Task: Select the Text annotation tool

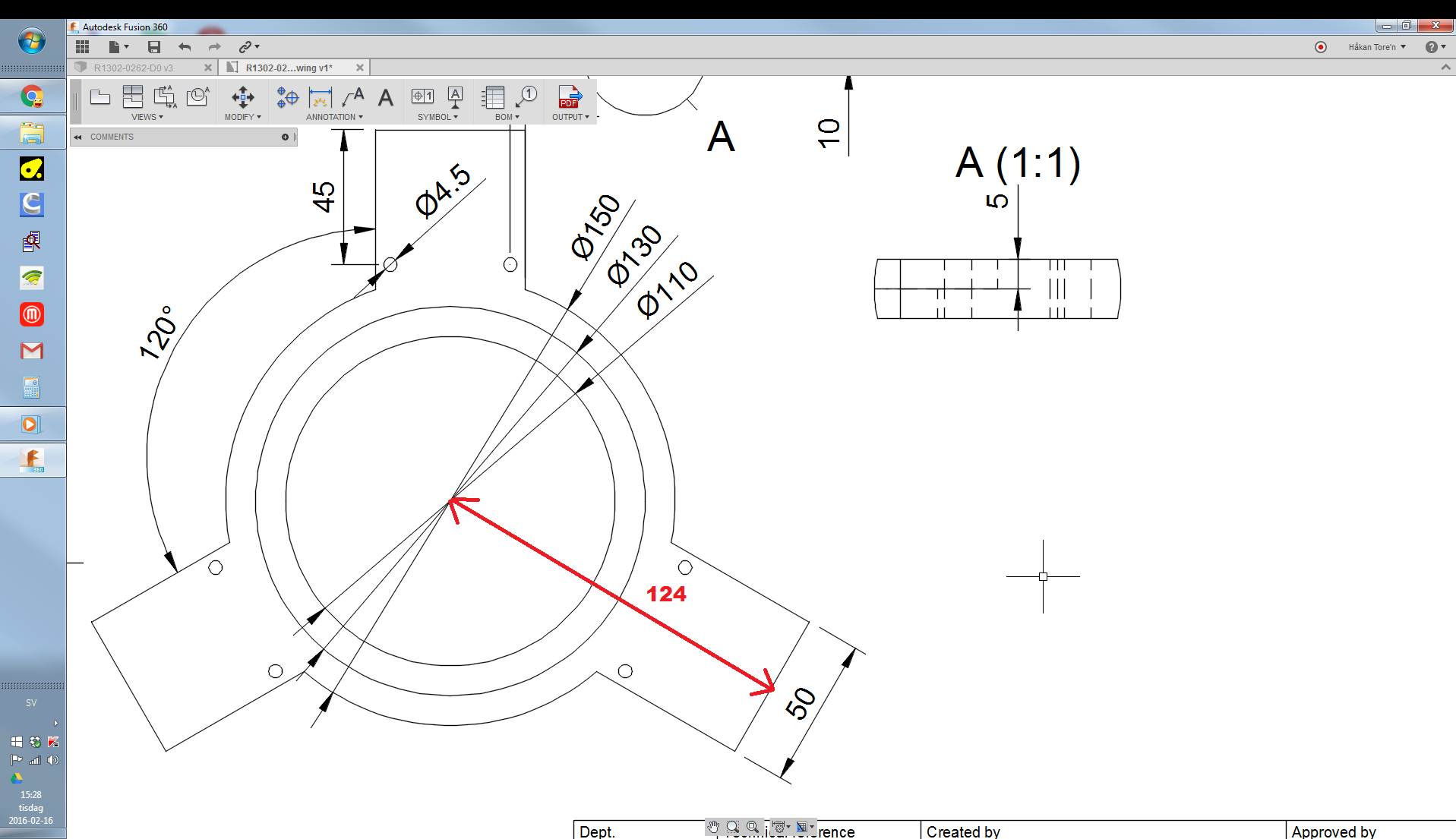Action: [x=386, y=97]
